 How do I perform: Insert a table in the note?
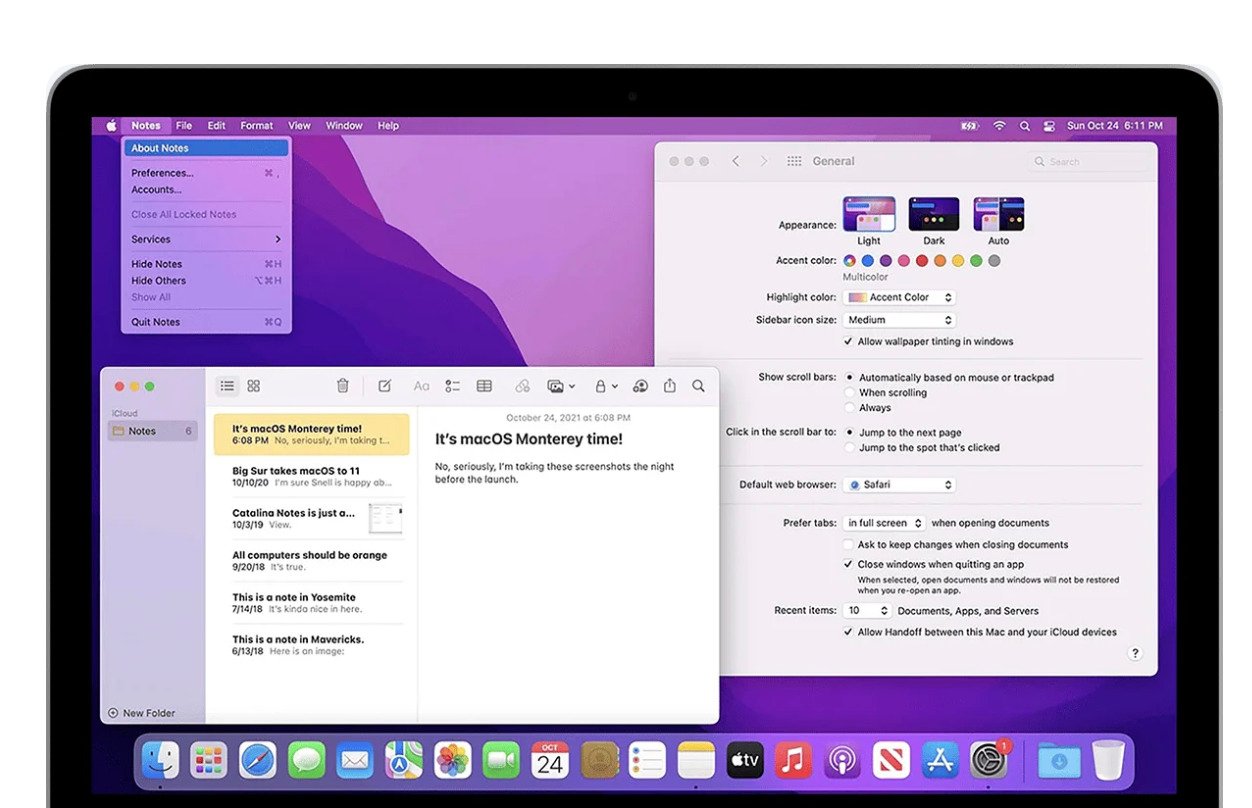(484, 386)
